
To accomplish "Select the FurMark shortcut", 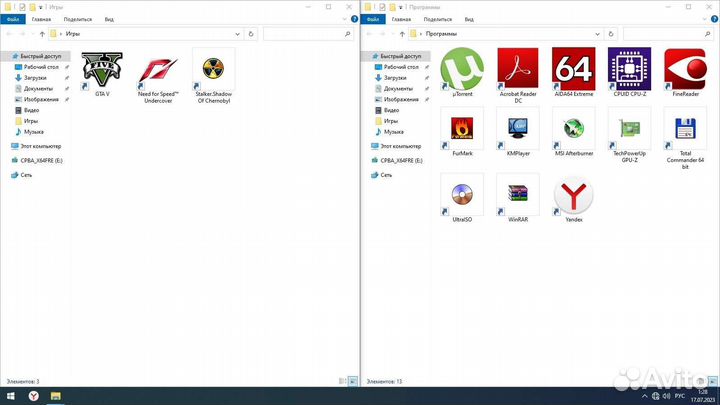I will [x=462, y=132].
